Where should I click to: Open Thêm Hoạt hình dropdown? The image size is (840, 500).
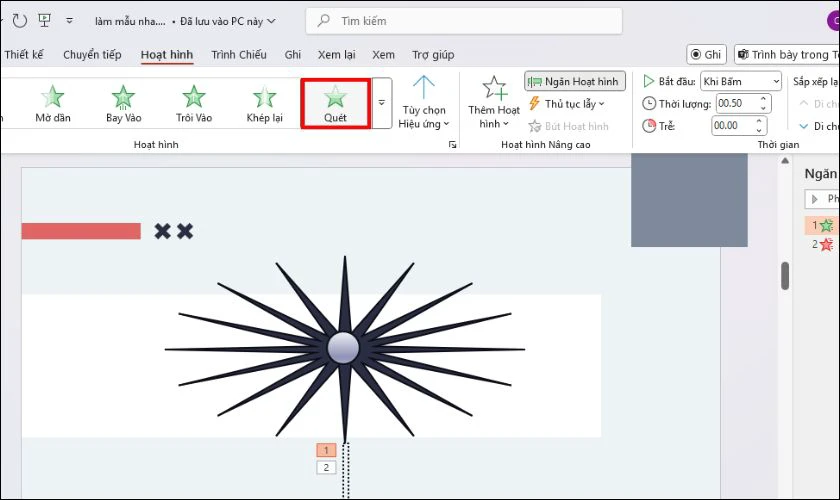pyautogui.click(x=493, y=103)
